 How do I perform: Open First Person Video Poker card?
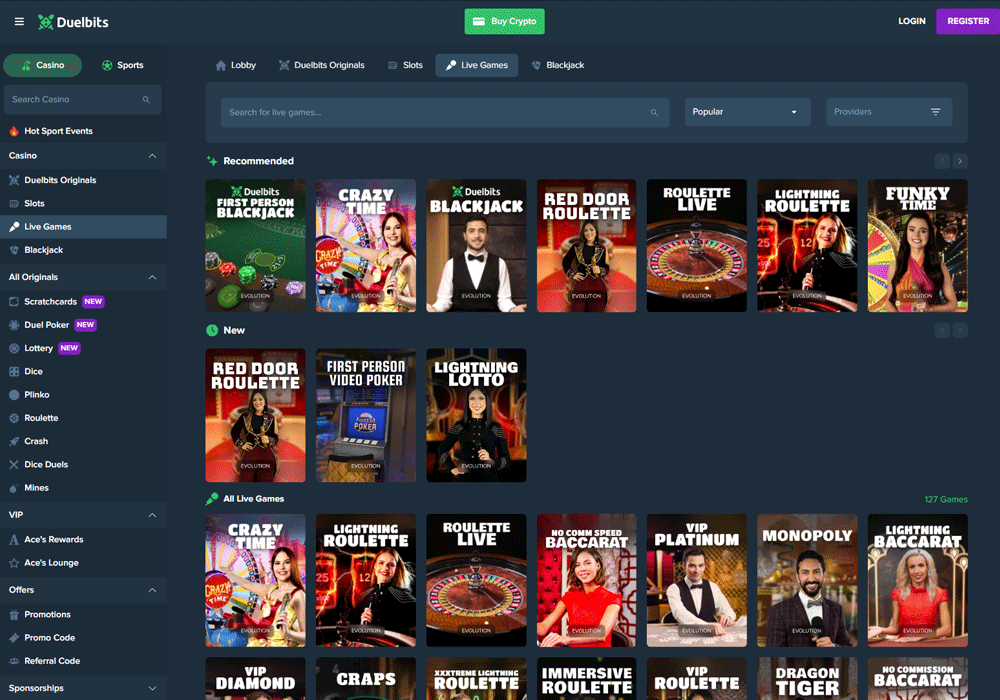tap(365, 415)
